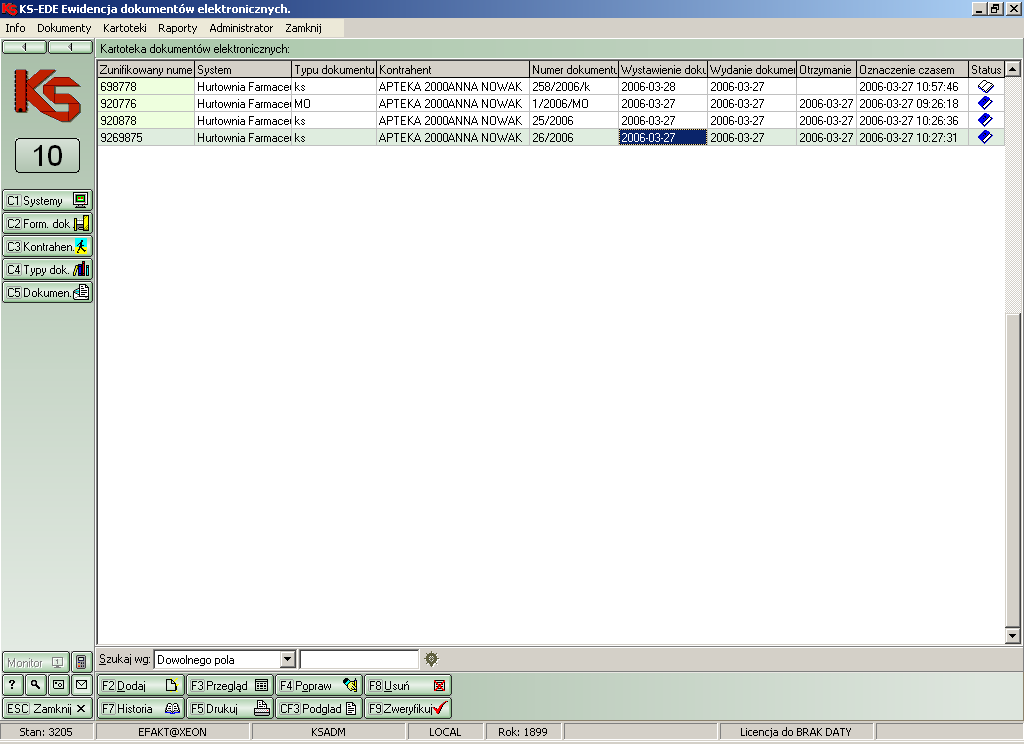Click EFAKT@XEON in status bar
Image resolution: width=1024 pixels, height=744 pixels.
pyautogui.click(x=172, y=732)
